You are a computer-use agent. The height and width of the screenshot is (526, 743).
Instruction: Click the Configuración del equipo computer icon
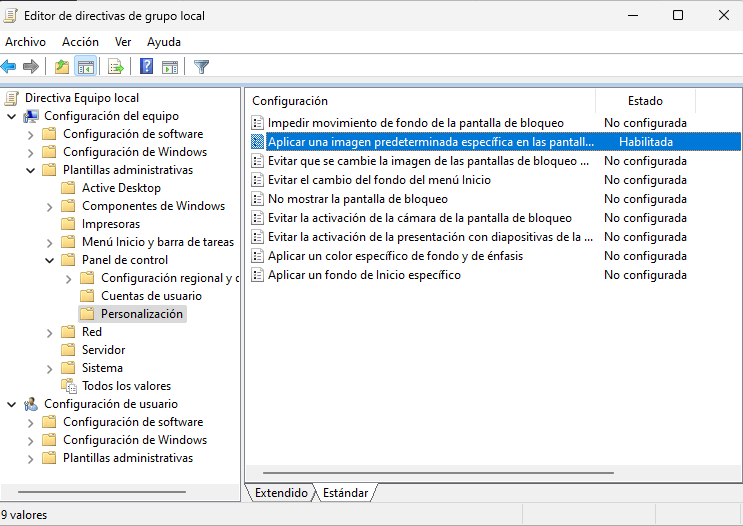click(31, 116)
